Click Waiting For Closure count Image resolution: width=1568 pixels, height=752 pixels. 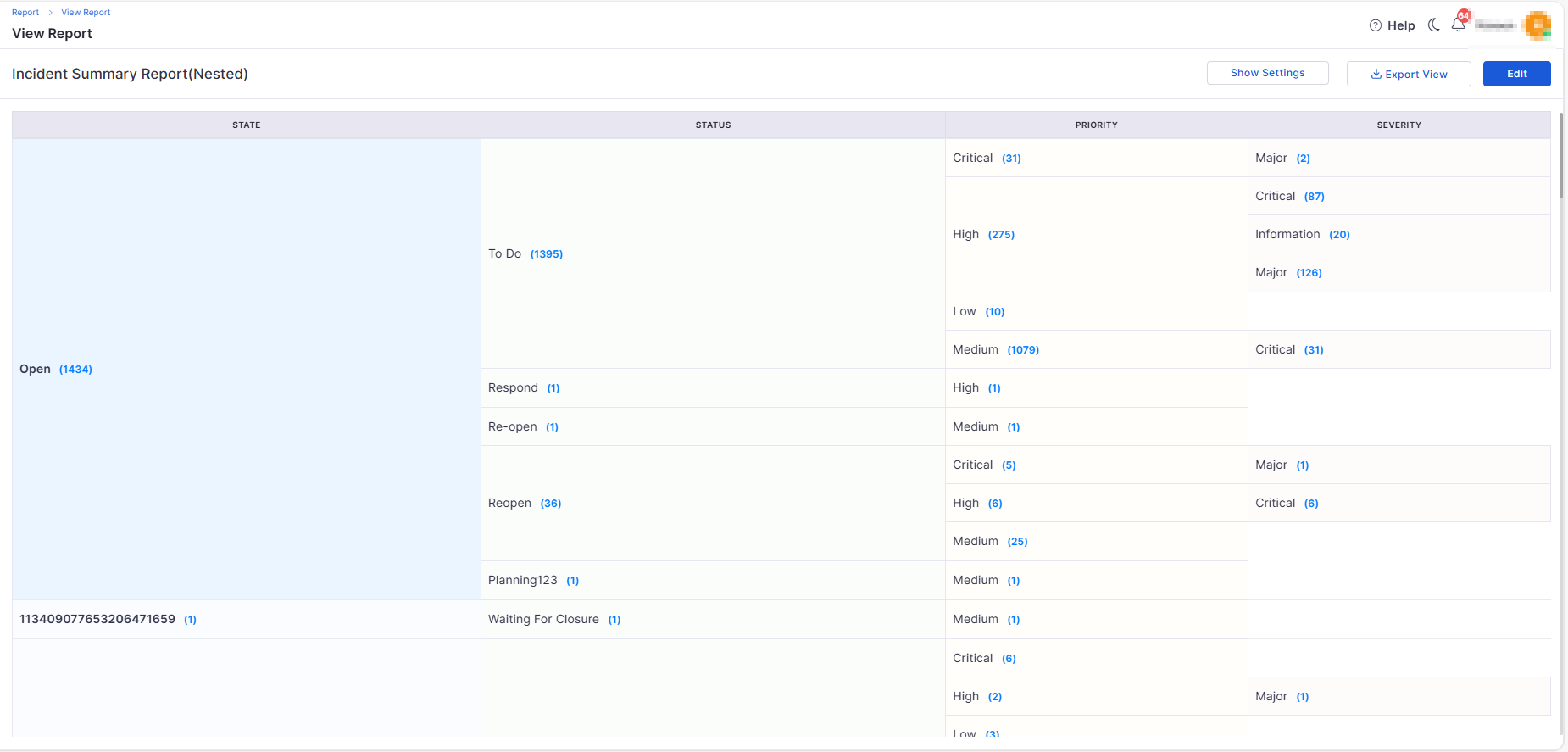(x=614, y=620)
